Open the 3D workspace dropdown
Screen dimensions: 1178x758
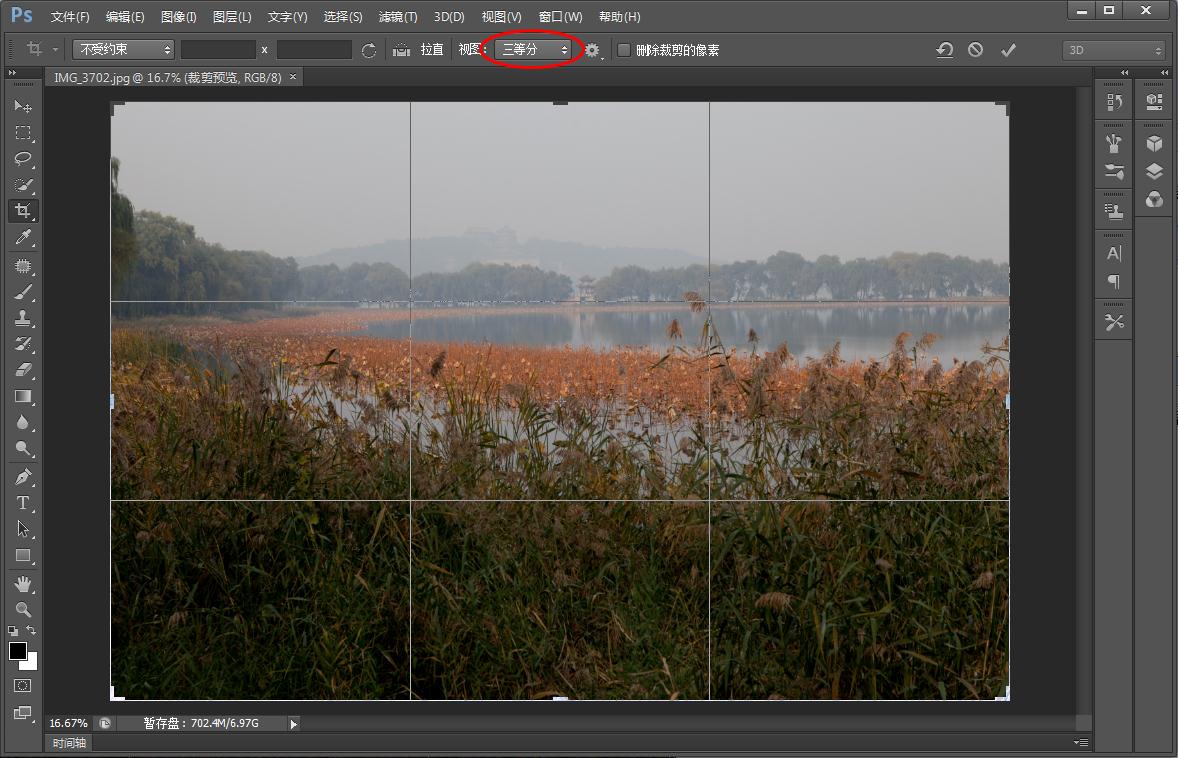point(1114,50)
